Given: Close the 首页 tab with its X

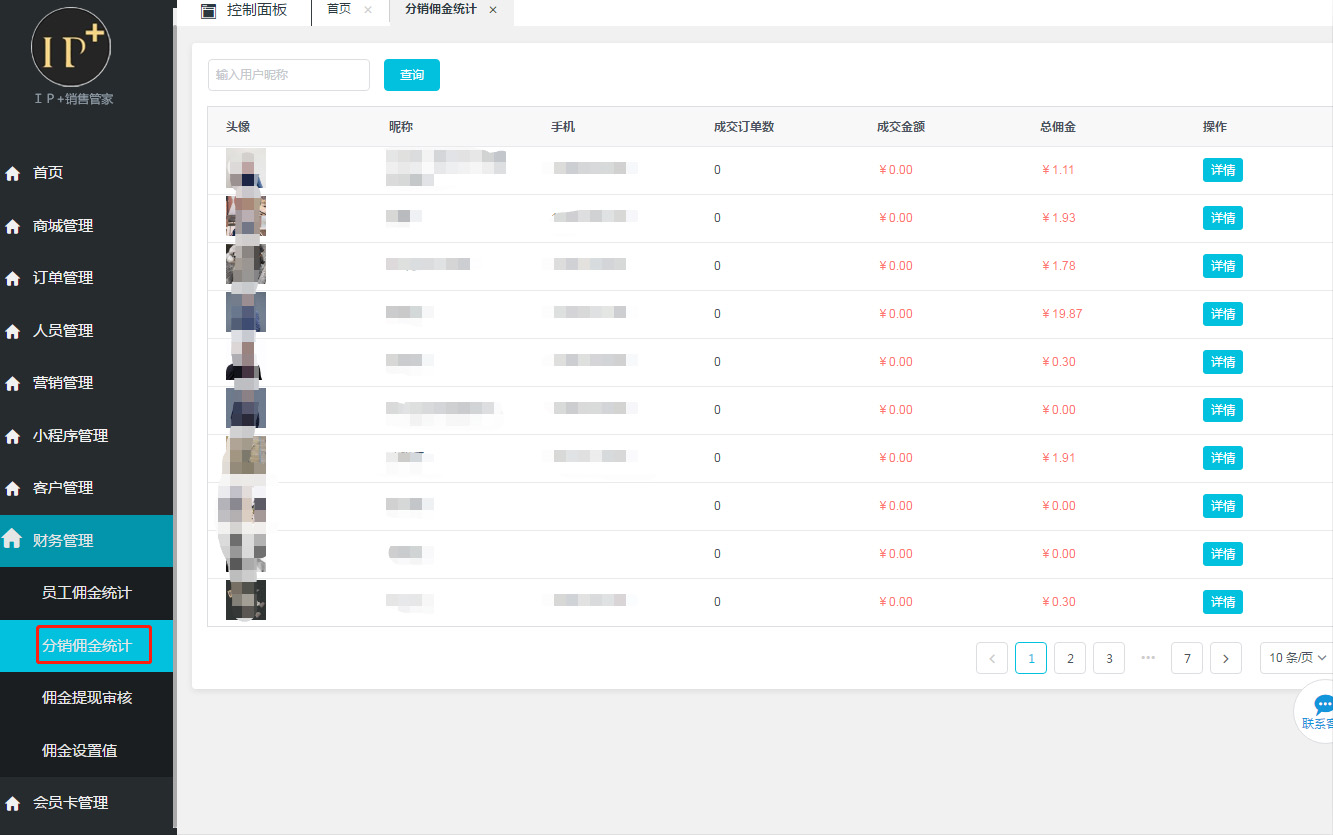Looking at the screenshot, I should tap(368, 10).
